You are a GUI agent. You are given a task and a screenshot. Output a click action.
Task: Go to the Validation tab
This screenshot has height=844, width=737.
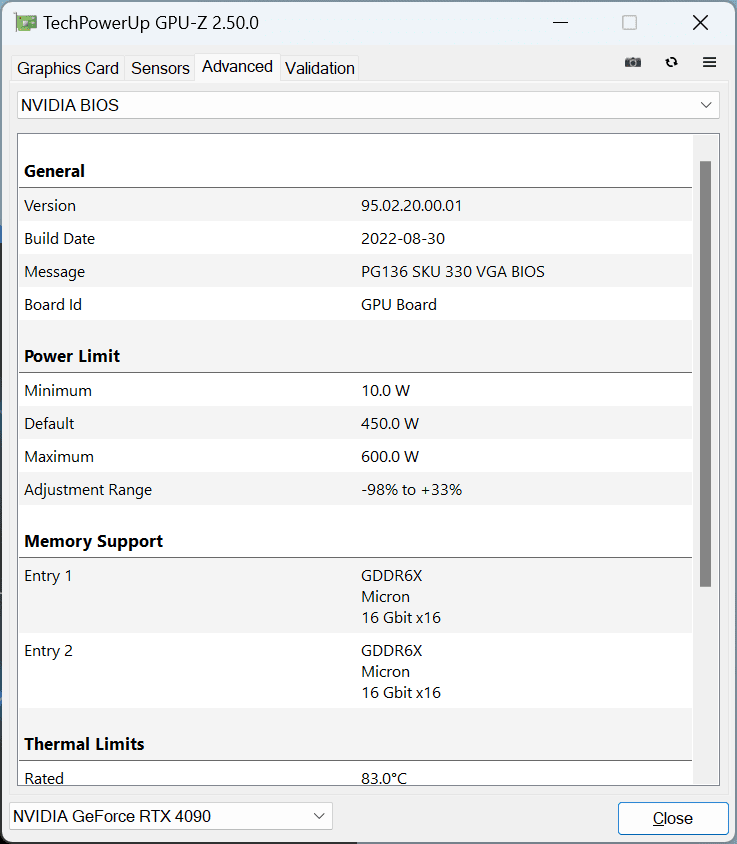(x=319, y=68)
